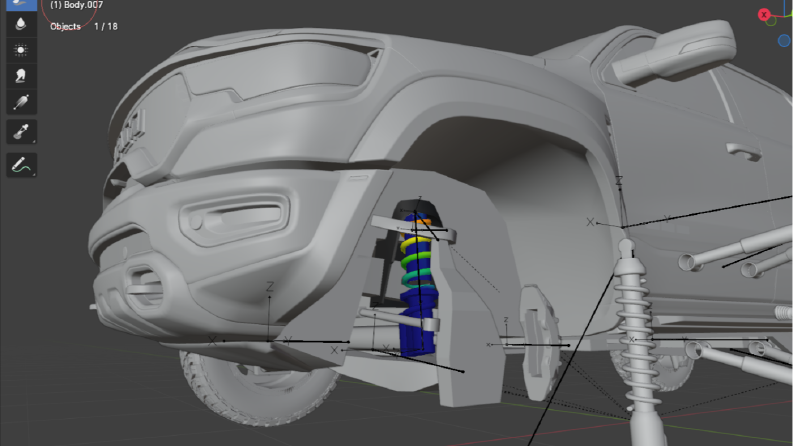
Task: Select the Average weight tool
Action: click(21, 50)
